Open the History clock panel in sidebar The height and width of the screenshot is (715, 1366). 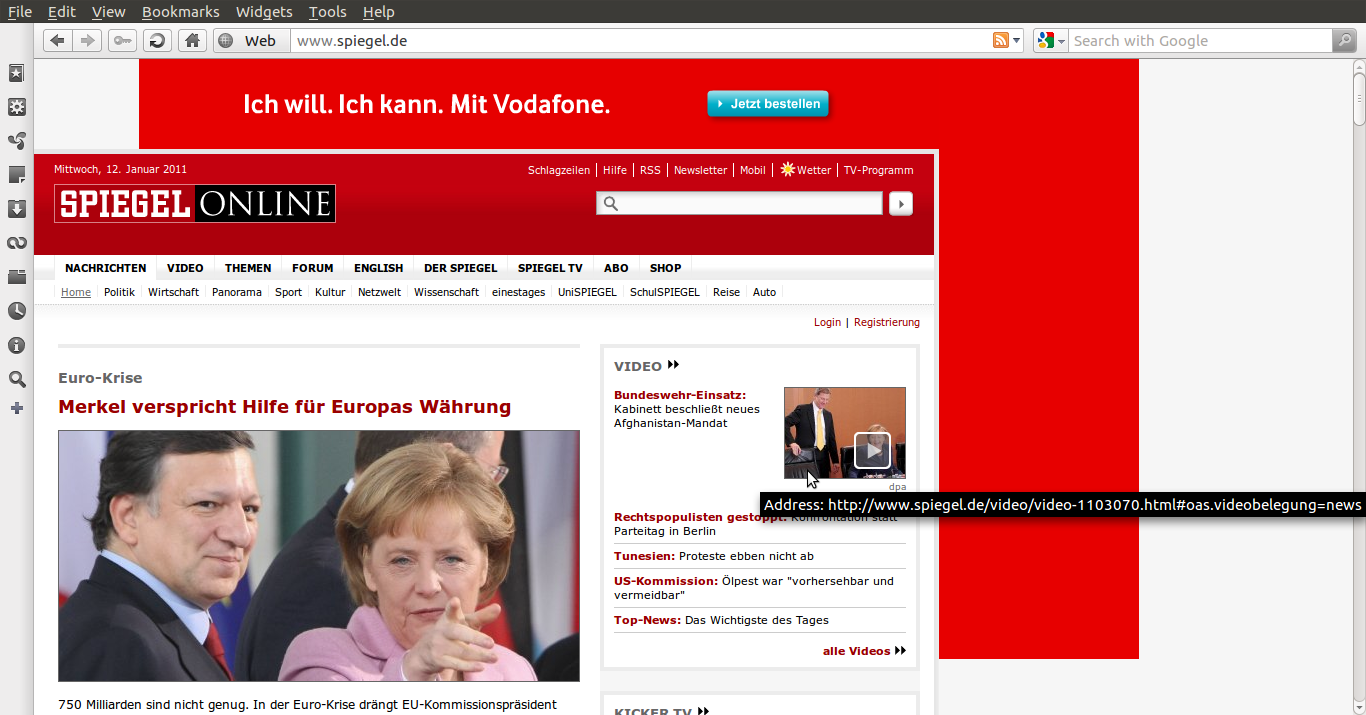pyautogui.click(x=16, y=311)
